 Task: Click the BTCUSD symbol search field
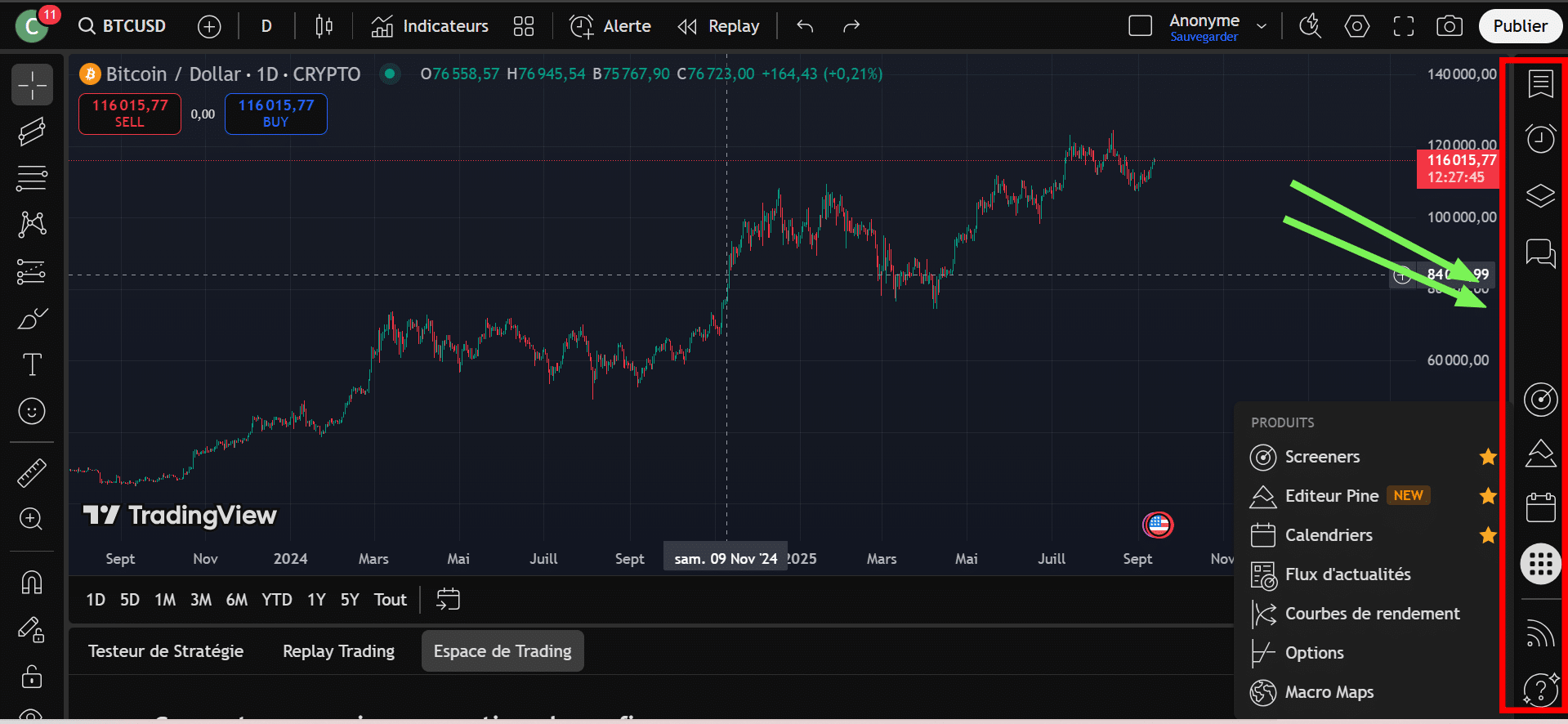point(123,26)
